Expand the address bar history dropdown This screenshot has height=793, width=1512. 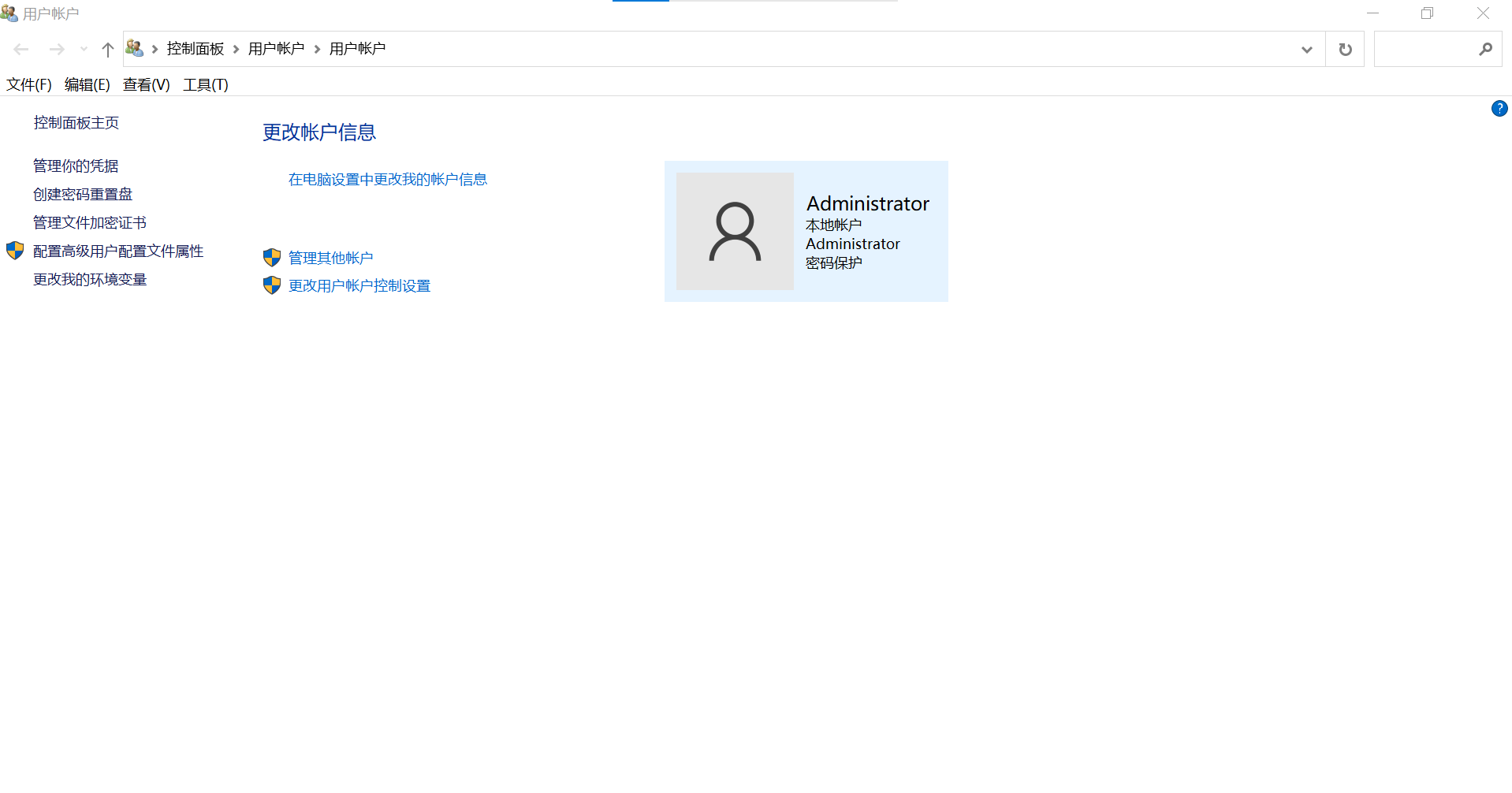coord(1306,50)
